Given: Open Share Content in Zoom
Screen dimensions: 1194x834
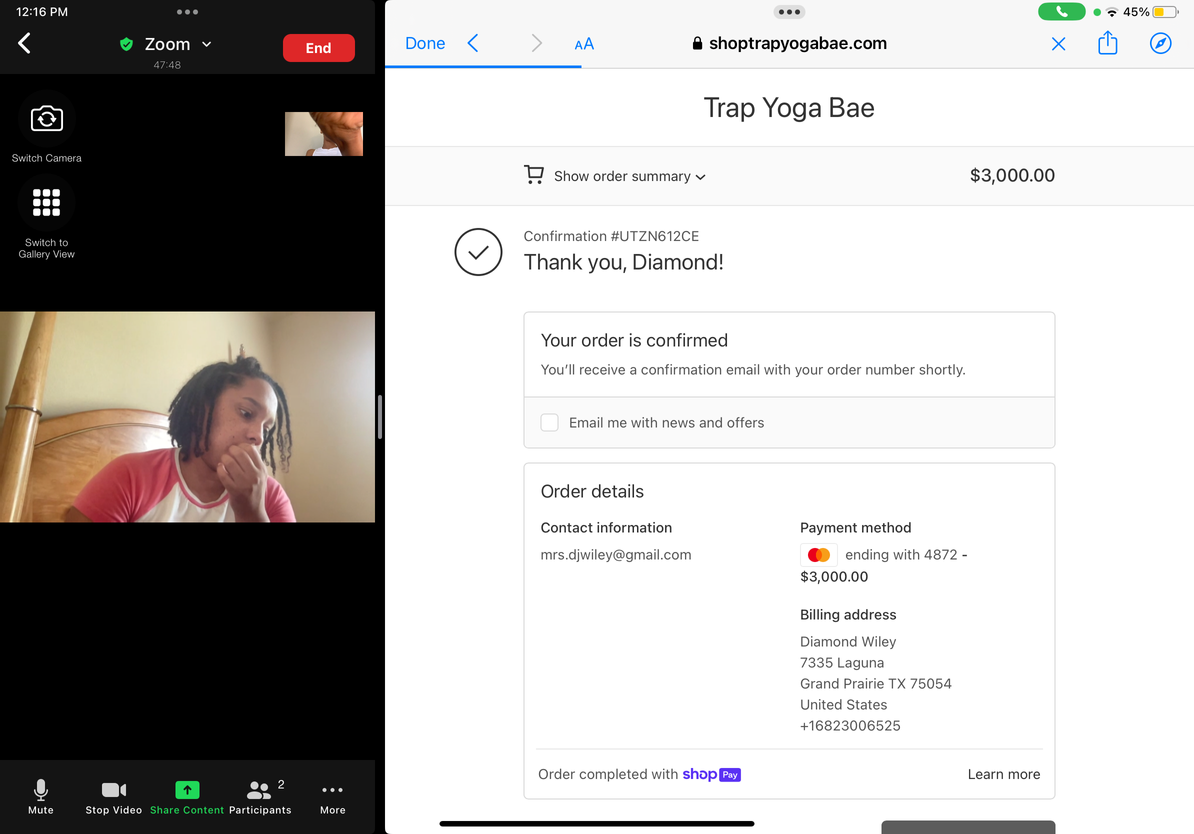Looking at the screenshot, I should click(187, 797).
